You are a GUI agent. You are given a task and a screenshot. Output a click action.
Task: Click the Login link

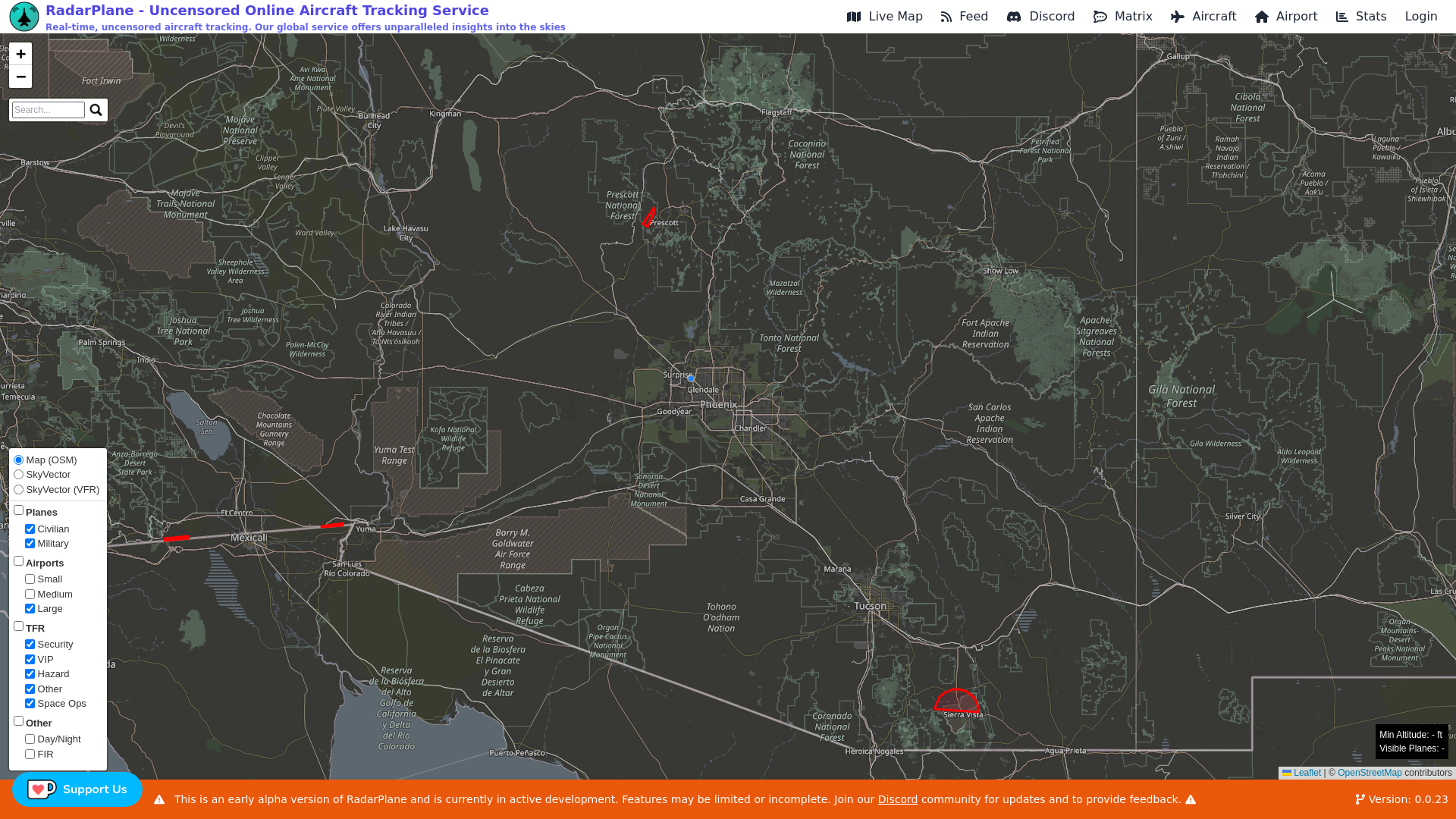(1421, 17)
